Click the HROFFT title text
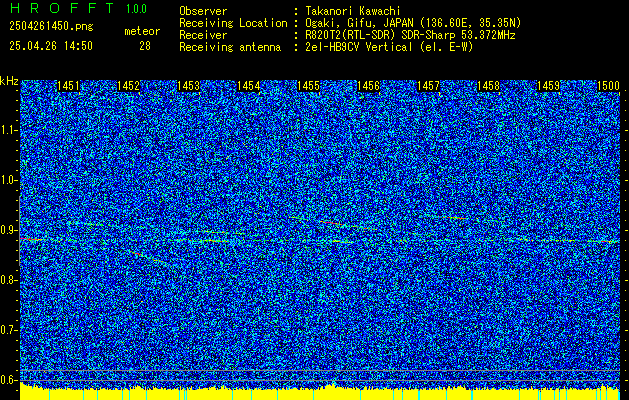 pyautogui.click(x=62, y=8)
